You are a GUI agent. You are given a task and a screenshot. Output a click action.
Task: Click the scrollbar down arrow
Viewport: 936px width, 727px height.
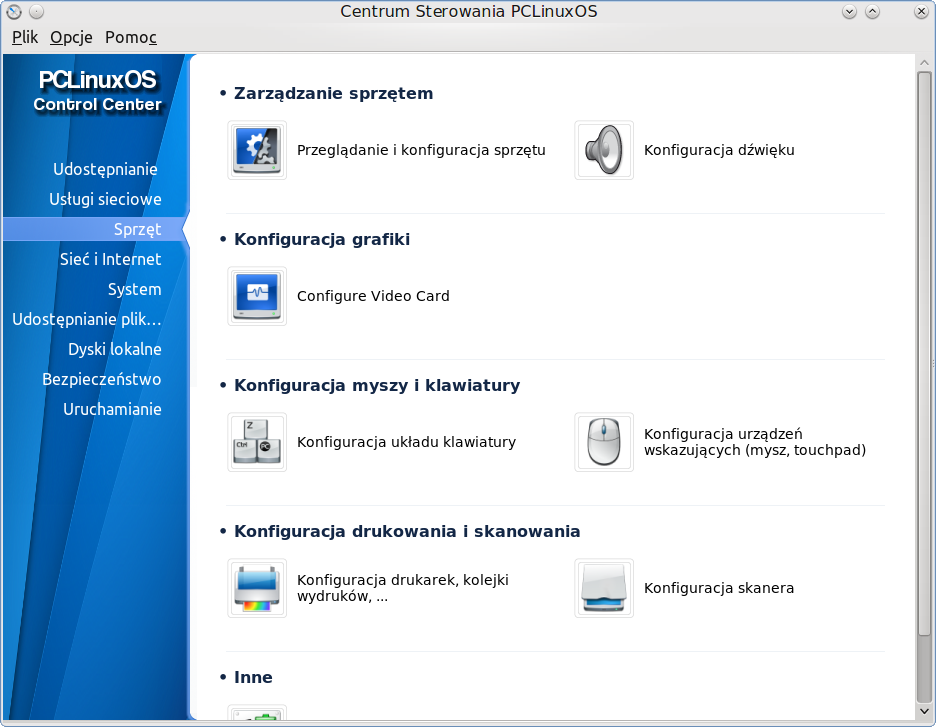[924, 711]
